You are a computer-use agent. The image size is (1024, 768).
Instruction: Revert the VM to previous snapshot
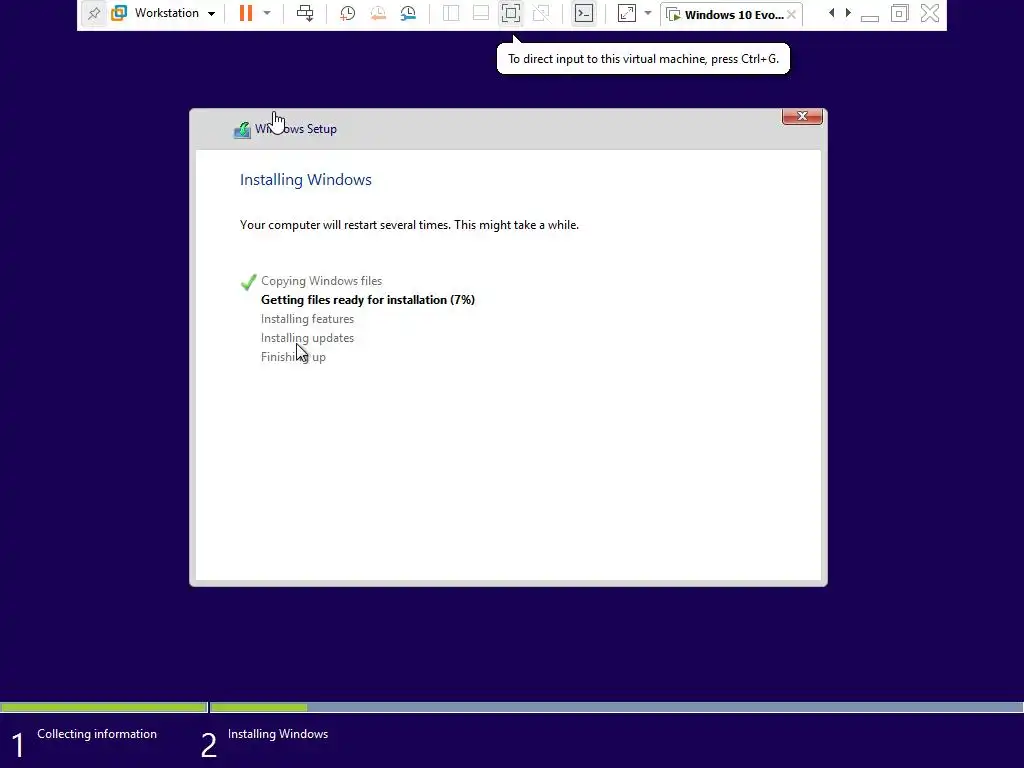coord(377,13)
